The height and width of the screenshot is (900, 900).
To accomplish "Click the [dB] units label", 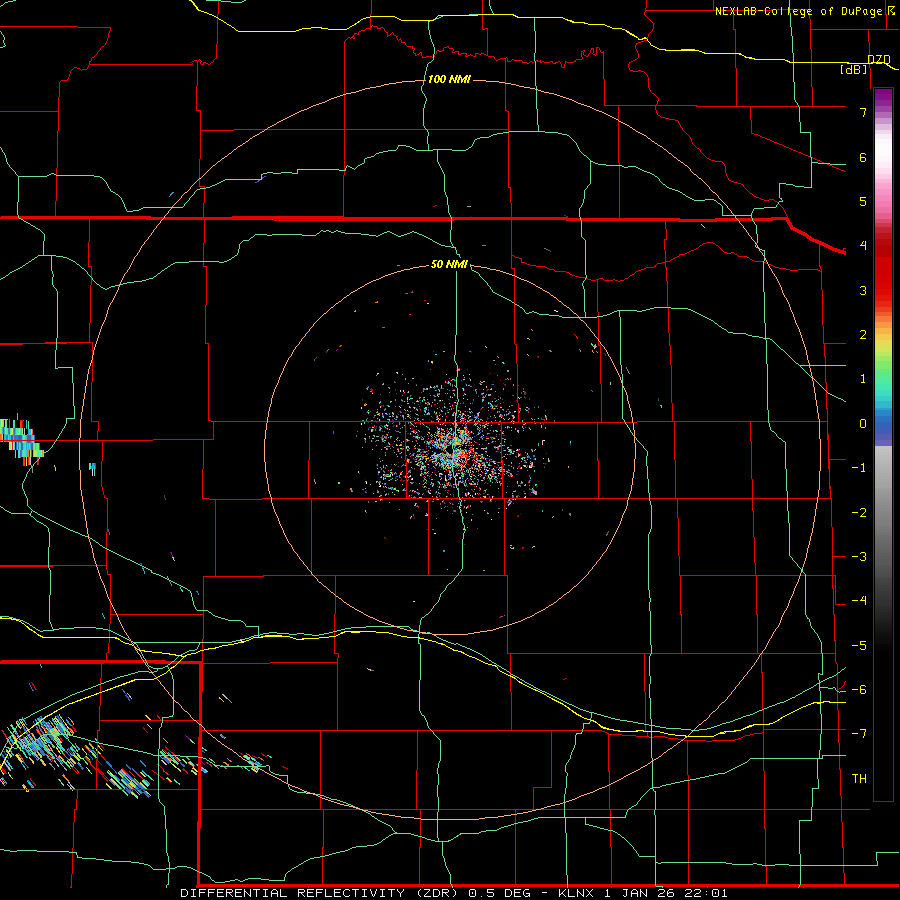I will point(854,69).
